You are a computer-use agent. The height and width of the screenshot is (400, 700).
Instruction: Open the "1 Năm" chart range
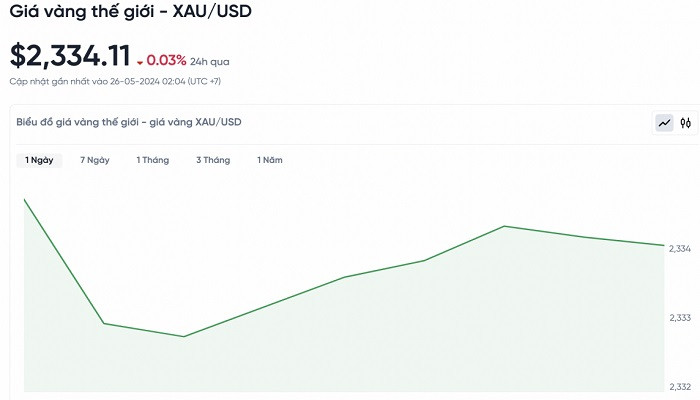(x=269, y=160)
